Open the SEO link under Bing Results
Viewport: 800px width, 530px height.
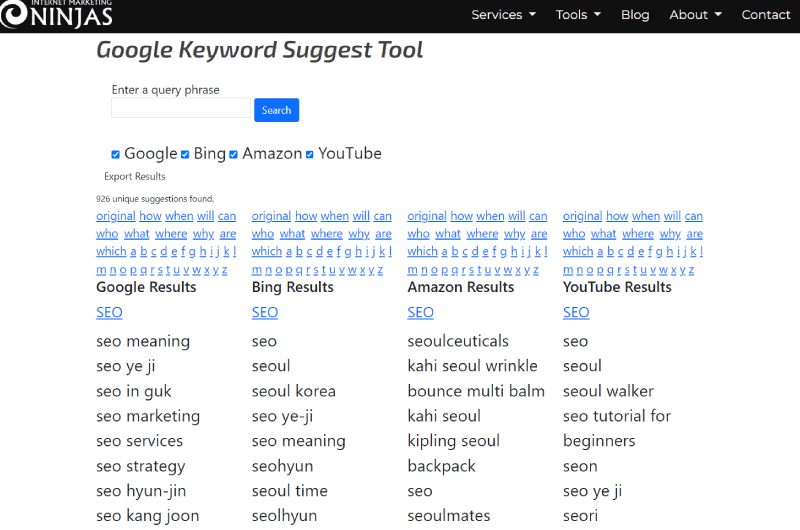[265, 312]
